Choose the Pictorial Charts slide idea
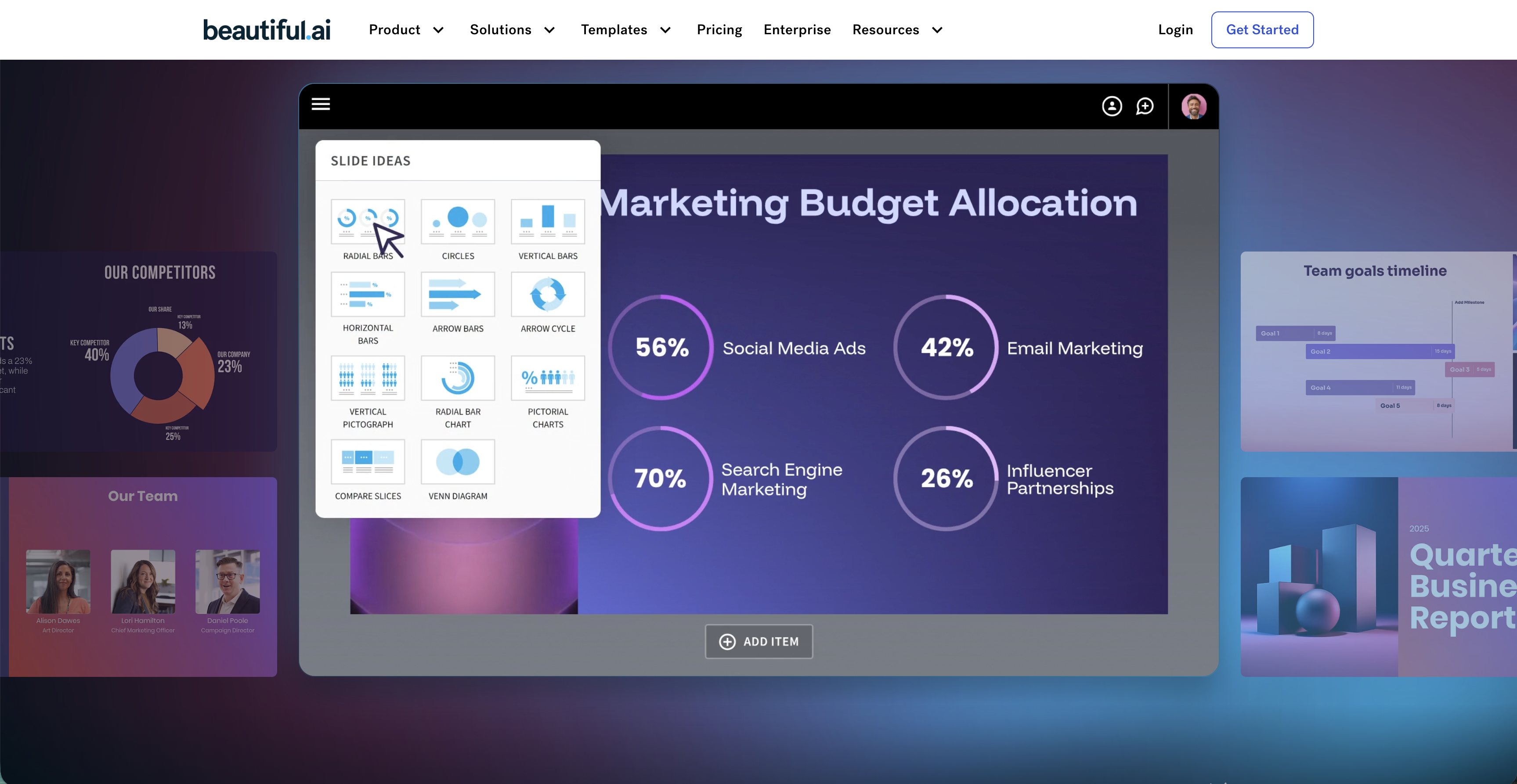 coord(547,378)
